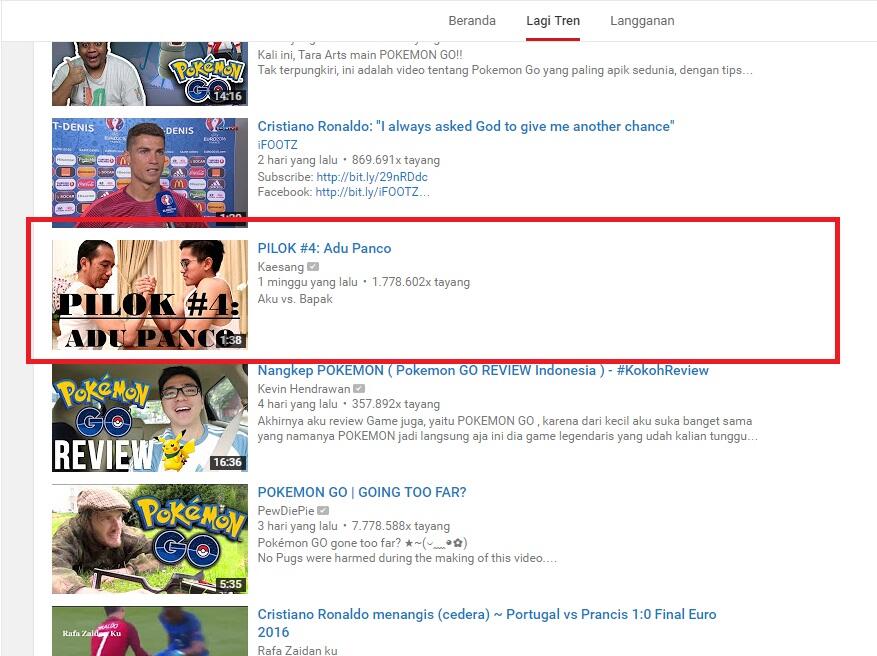This screenshot has height=656, width=877.
Task: Click the "Aku vs. Bapak" description
Action: pos(295,299)
